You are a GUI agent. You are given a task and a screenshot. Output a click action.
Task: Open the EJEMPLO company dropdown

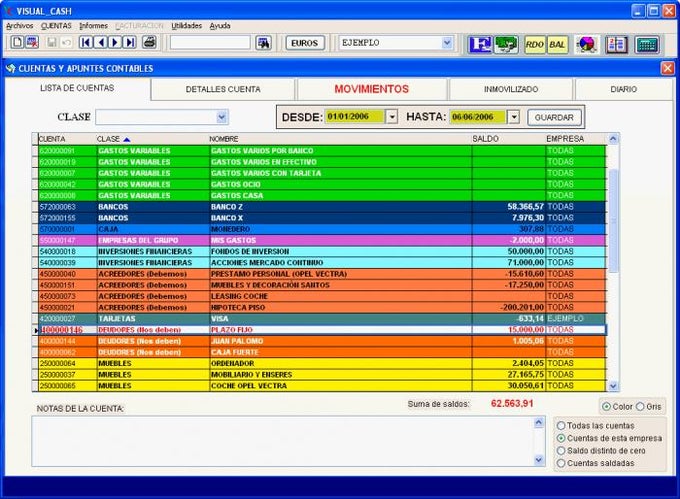tap(447, 43)
